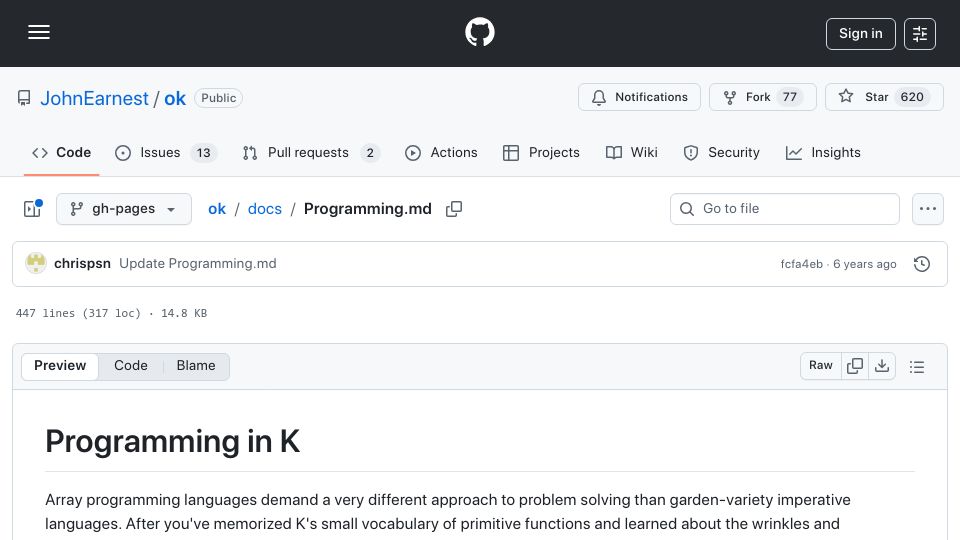This screenshot has width=960, height=540.
Task: Copy raw file contents icon
Action: click(x=855, y=366)
